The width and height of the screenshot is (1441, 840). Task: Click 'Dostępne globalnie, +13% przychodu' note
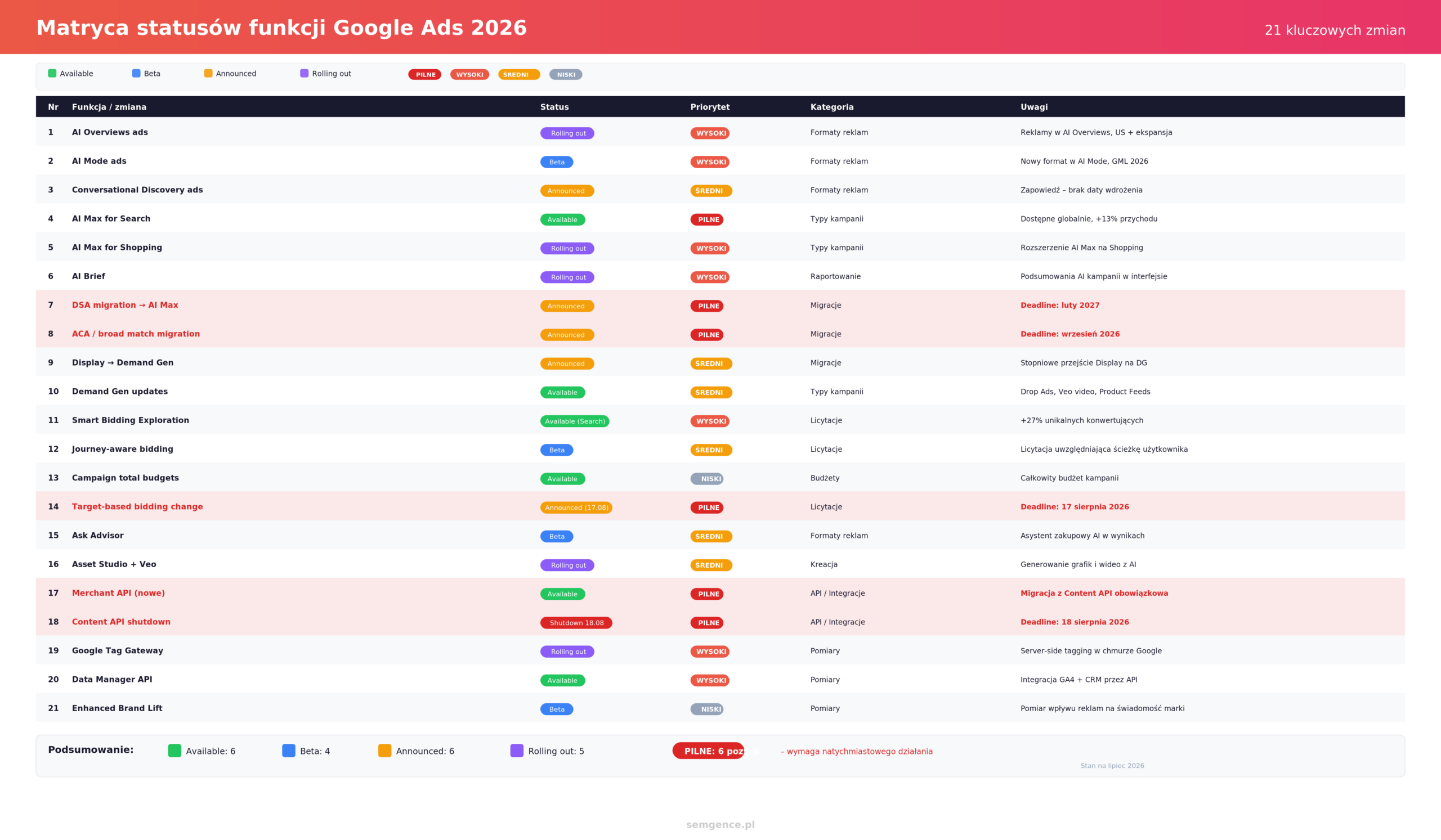pos(1089,219)
